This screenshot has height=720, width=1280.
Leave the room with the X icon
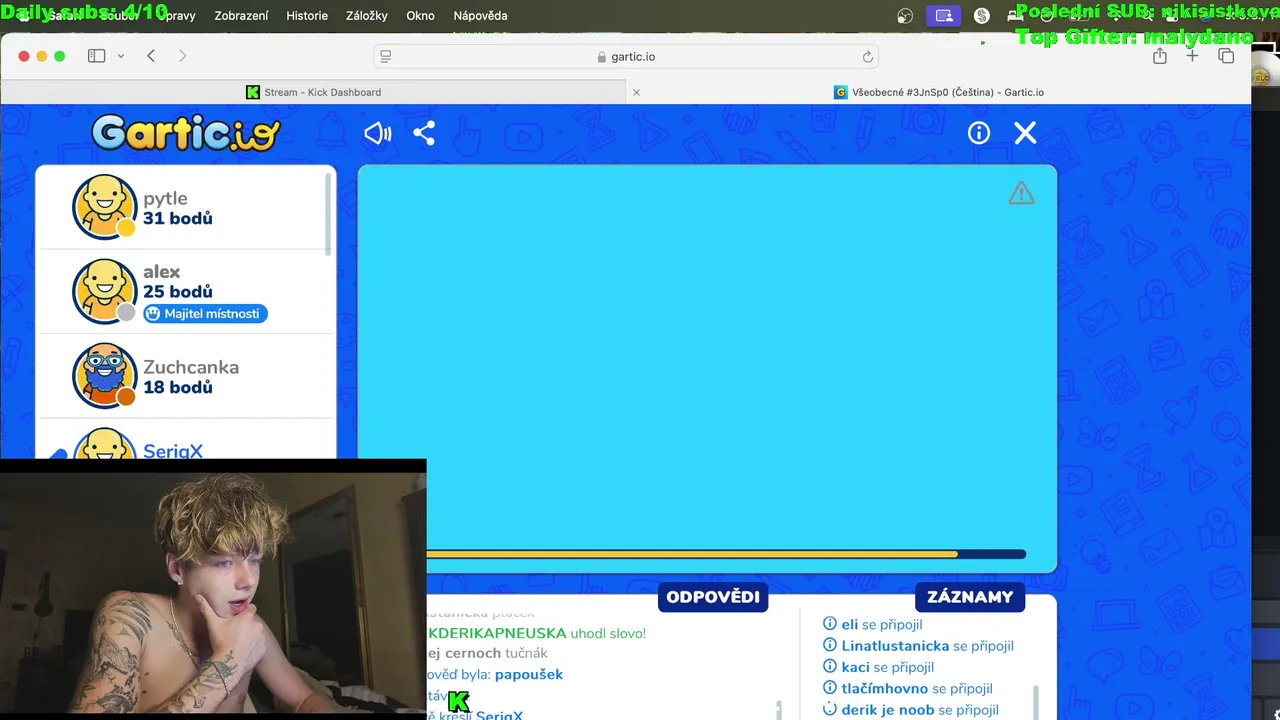coord(1025,133)
